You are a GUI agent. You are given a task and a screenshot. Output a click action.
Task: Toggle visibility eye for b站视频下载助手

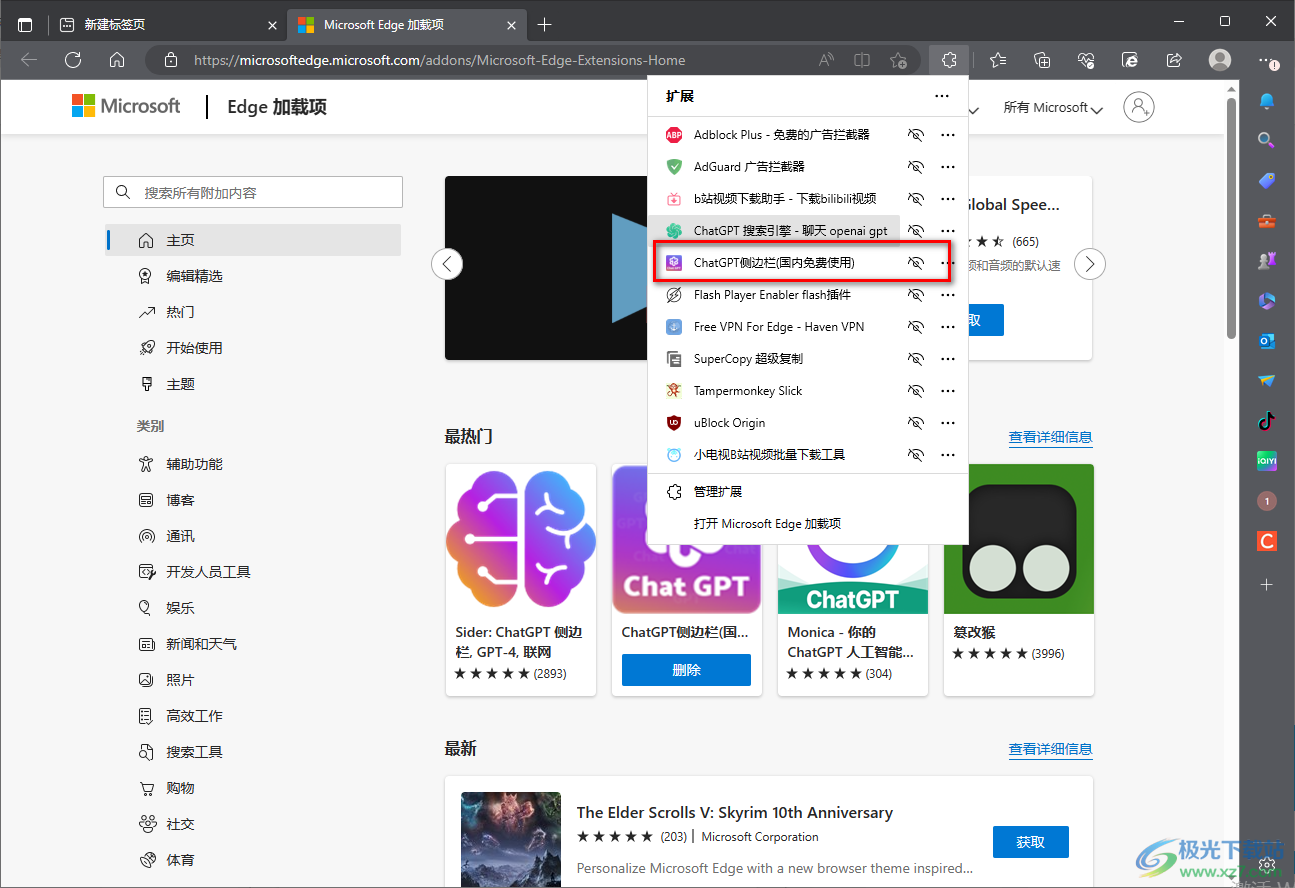[915, 199]
